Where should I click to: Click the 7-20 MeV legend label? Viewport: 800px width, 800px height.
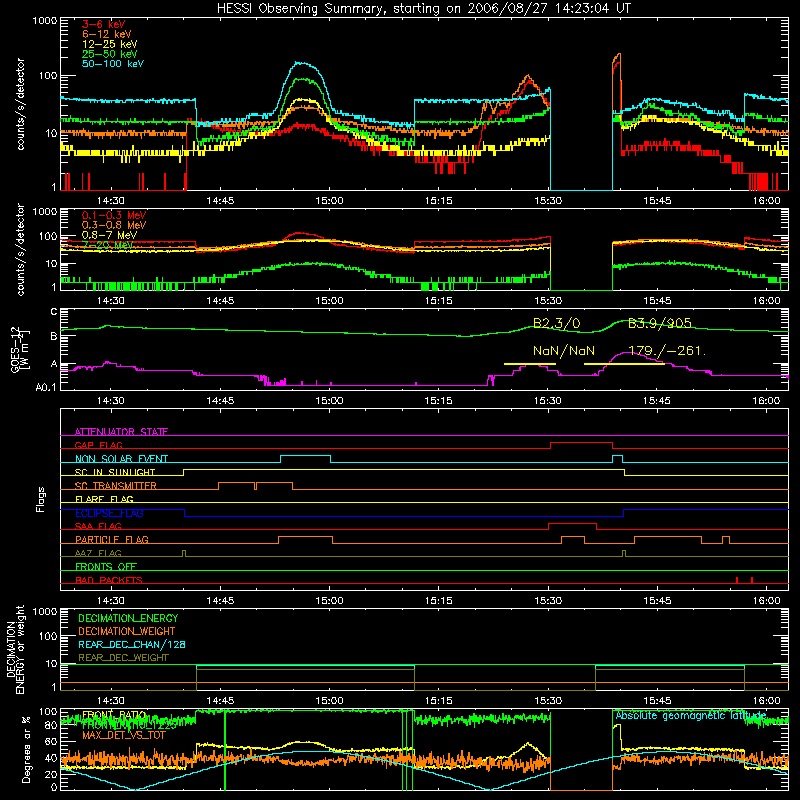pos(107,245)
